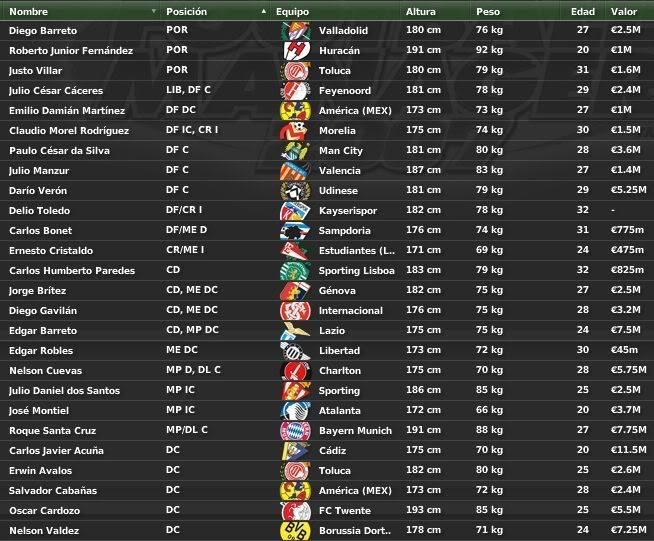Click the Udinese club badge icon
654x541 pixels.
[295, 191]
